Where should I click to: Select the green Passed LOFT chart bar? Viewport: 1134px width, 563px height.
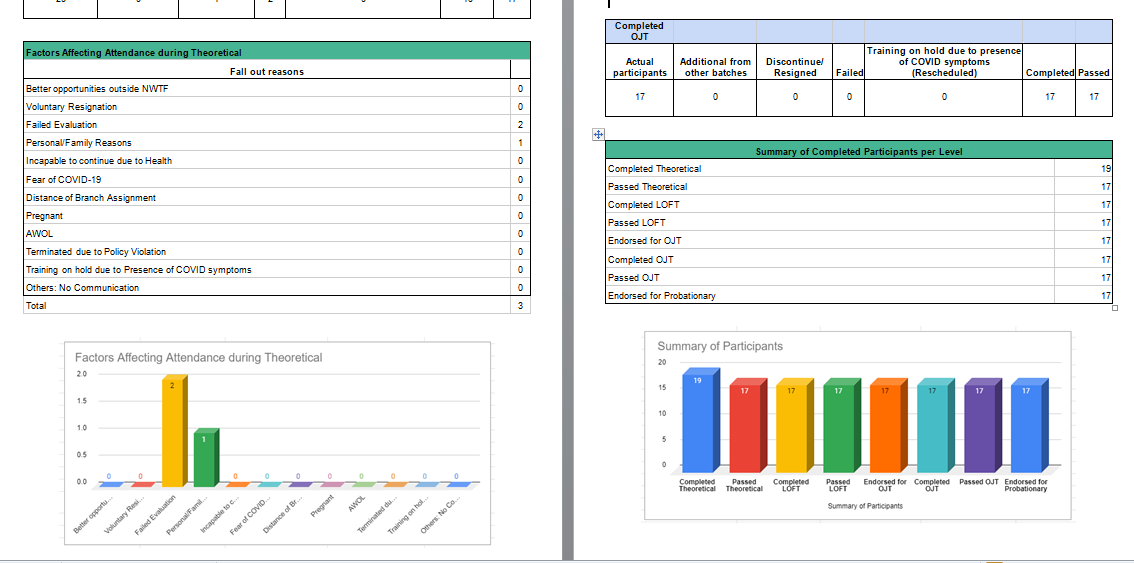pos(840,426)
